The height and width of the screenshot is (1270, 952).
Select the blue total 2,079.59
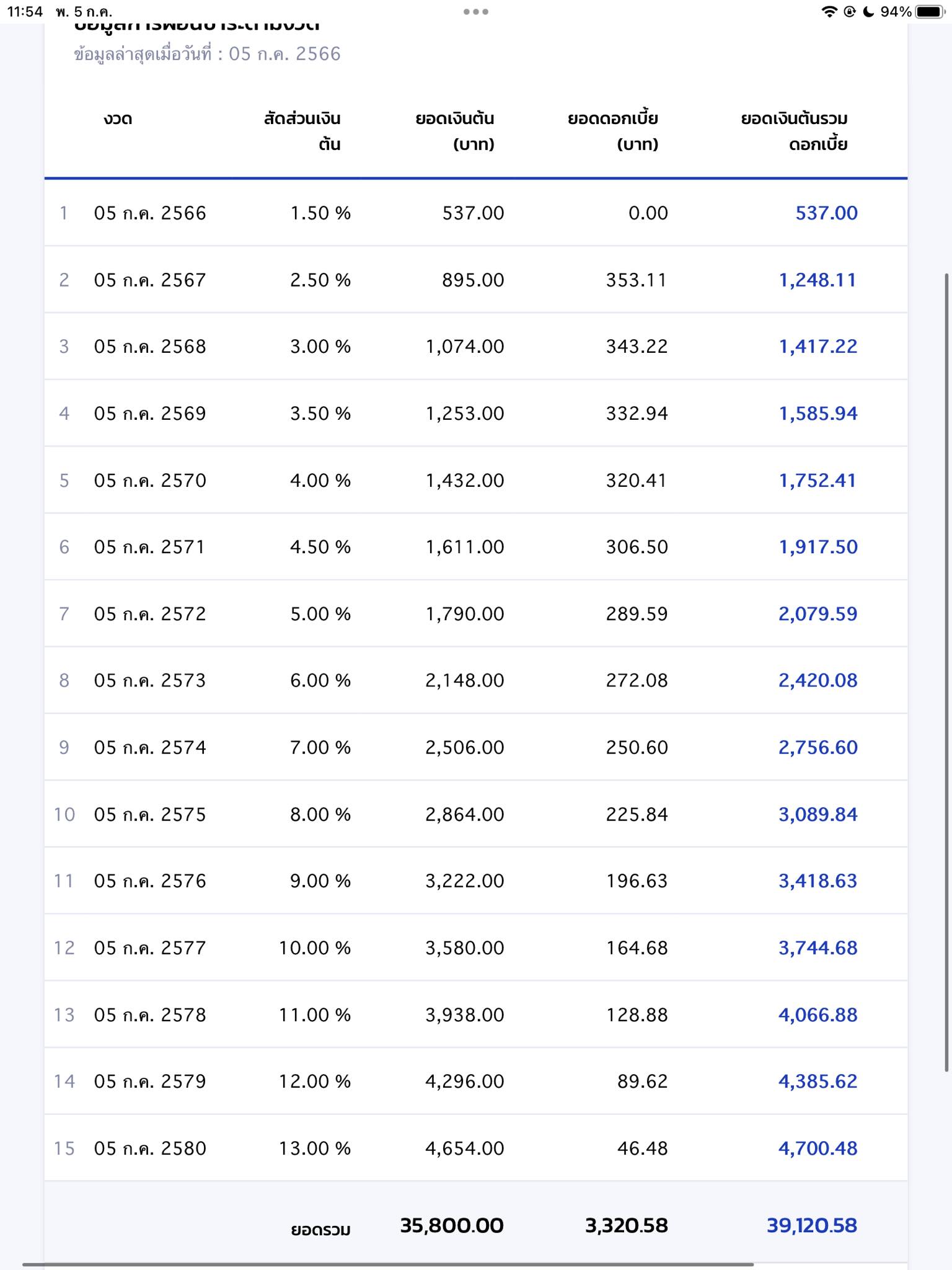[x=818, y=613]
